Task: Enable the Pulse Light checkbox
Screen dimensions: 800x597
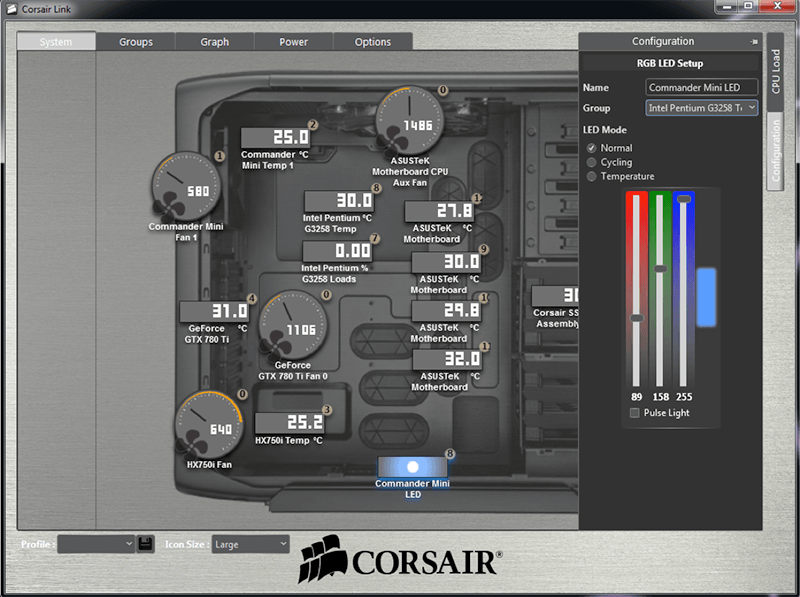Action: click(635, 413)
